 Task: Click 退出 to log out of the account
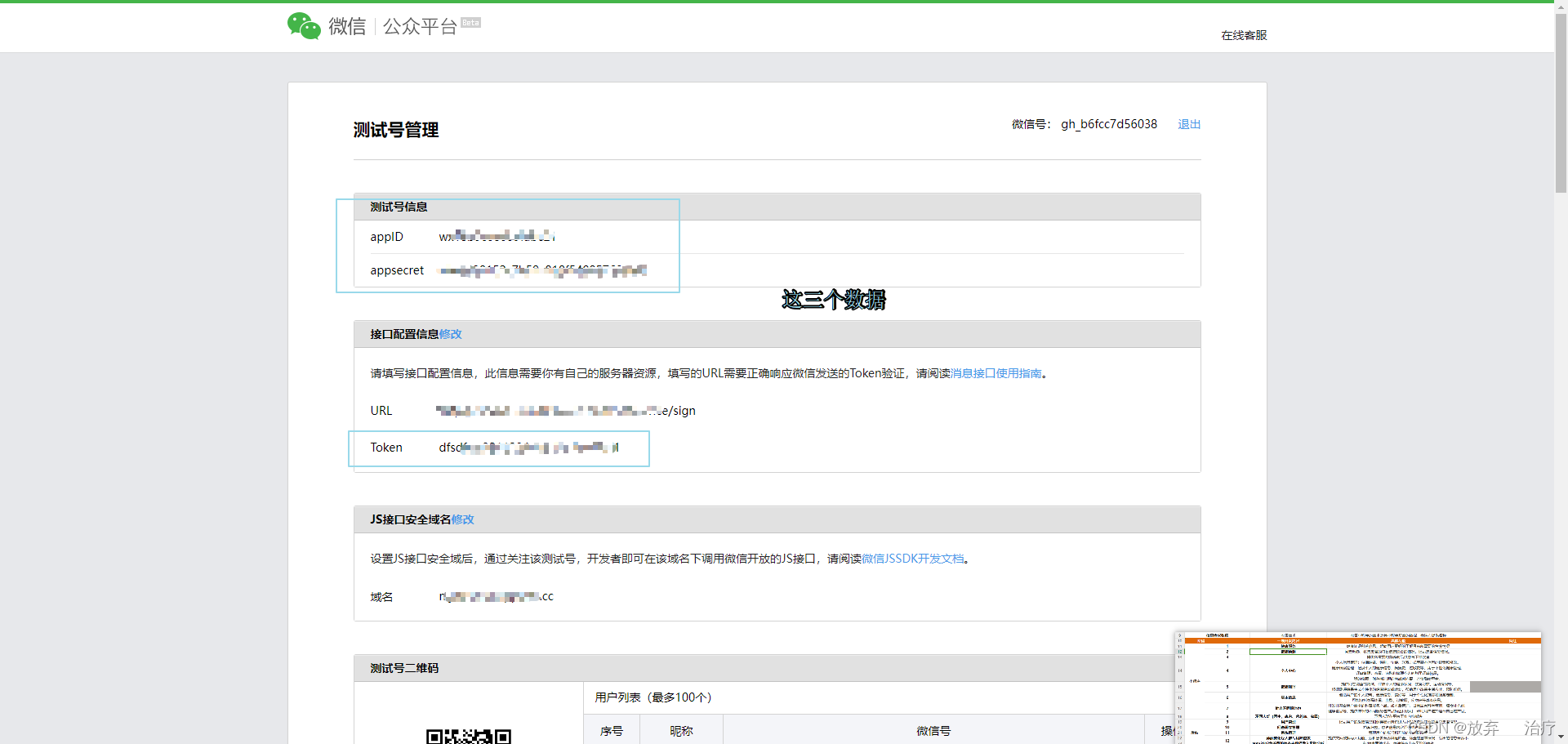(1188, 124)
